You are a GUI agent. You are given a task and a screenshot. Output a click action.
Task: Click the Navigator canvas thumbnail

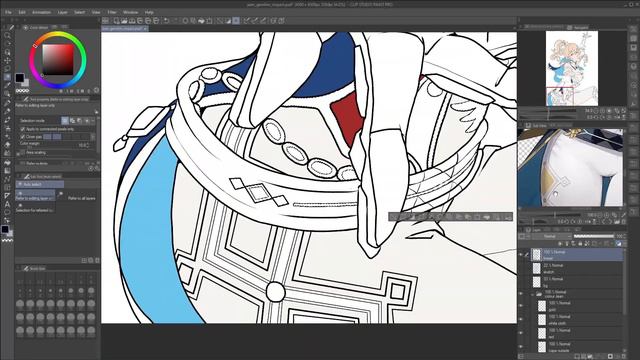[572, 68]
